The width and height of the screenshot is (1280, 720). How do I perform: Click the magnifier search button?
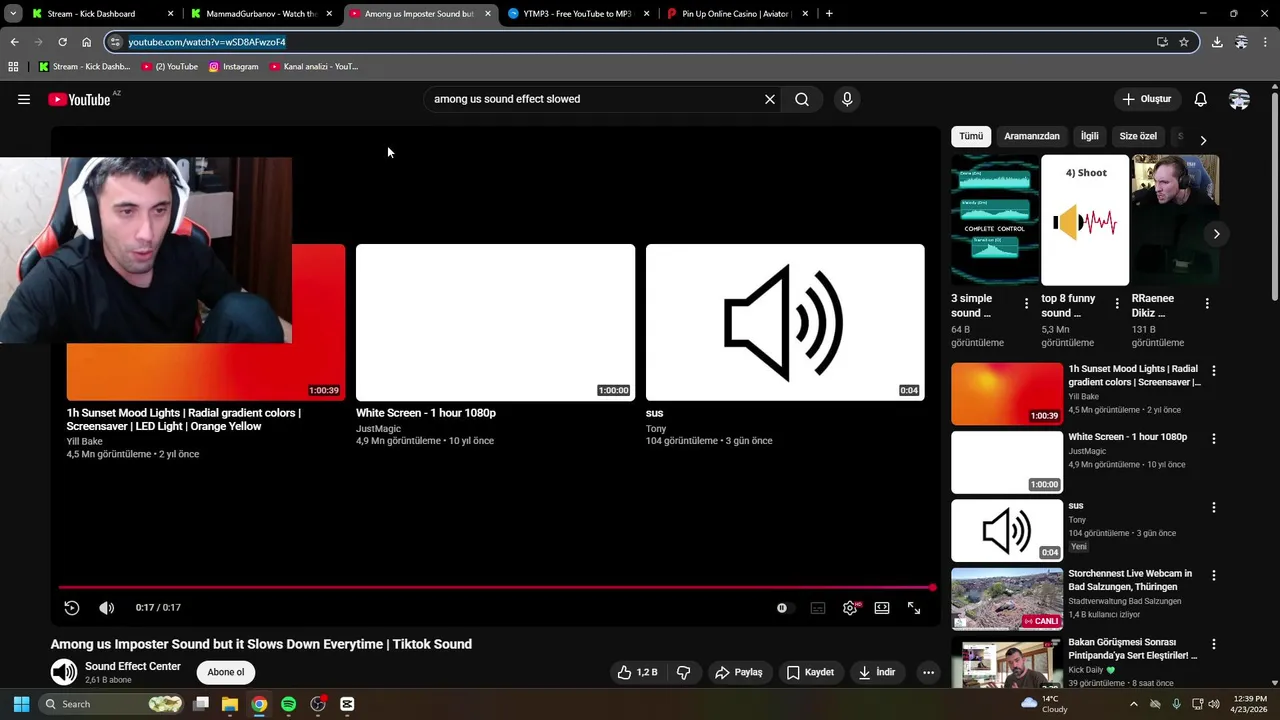(x=802, y=99)
